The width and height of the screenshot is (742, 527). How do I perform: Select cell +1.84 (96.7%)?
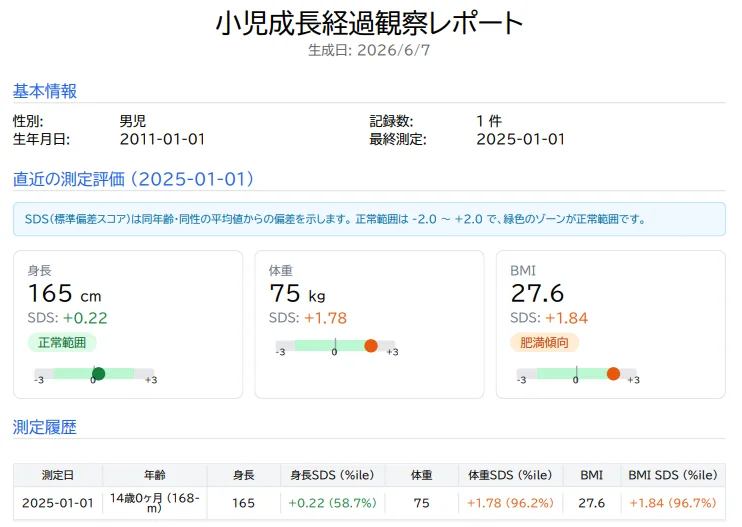(672, 503)
